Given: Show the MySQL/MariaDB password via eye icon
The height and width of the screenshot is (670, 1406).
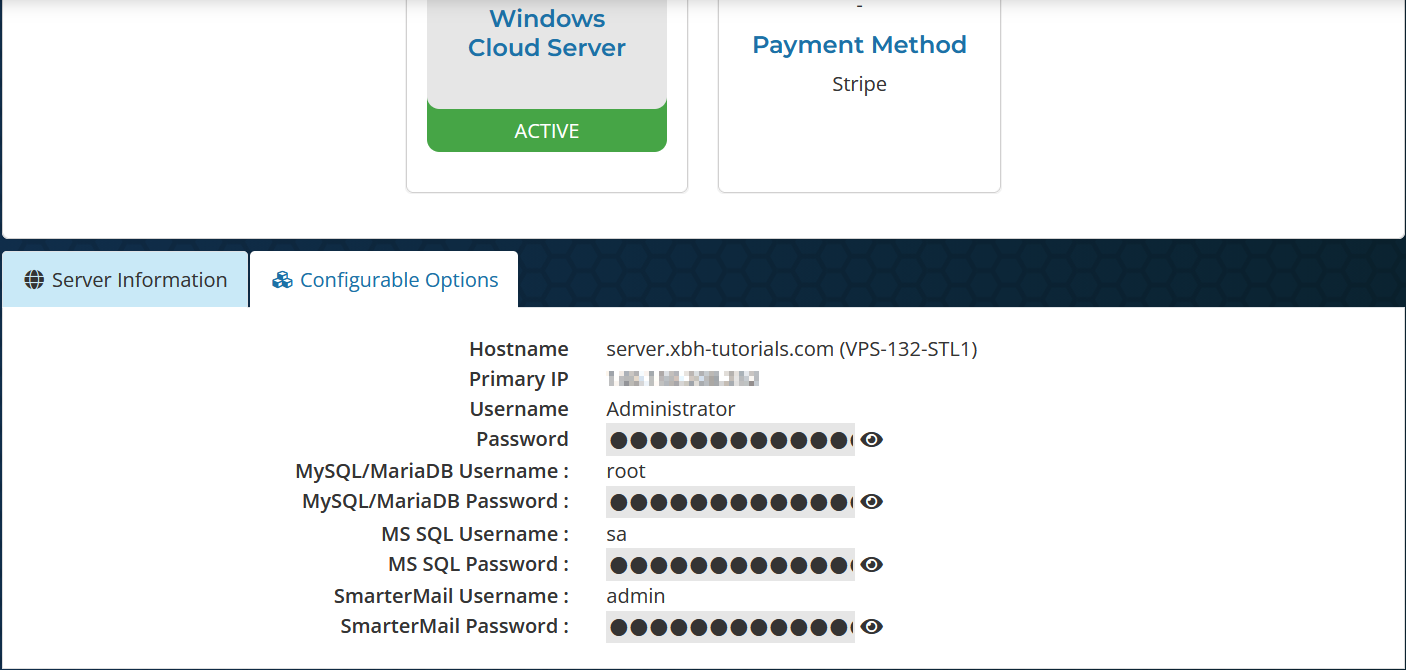Looking at the screenshot, I should [x=871, y=501].
